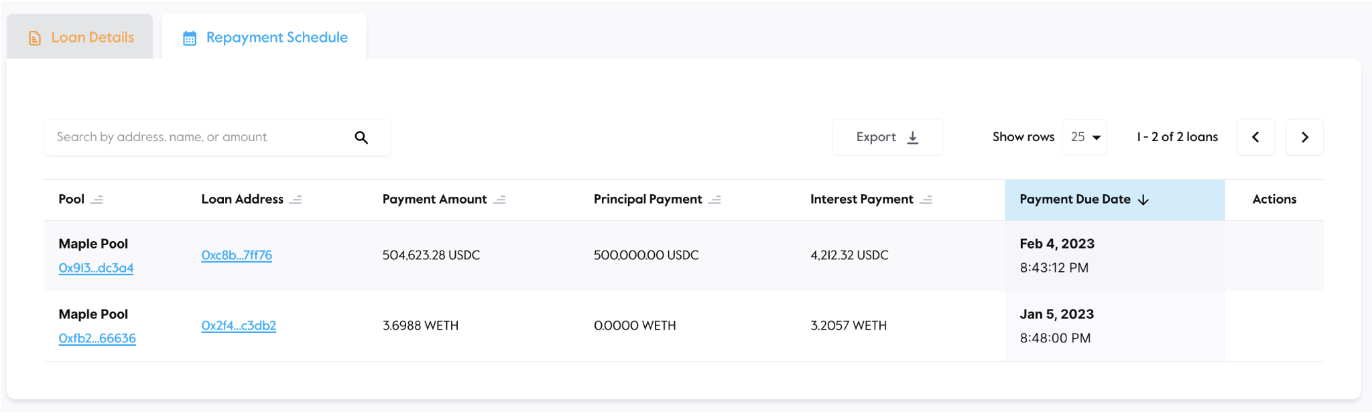Open loan address 0x2f4...c3db2 link
Image resolution: width=1372 pixels, height=416 pixels.
tap(238, 325)
